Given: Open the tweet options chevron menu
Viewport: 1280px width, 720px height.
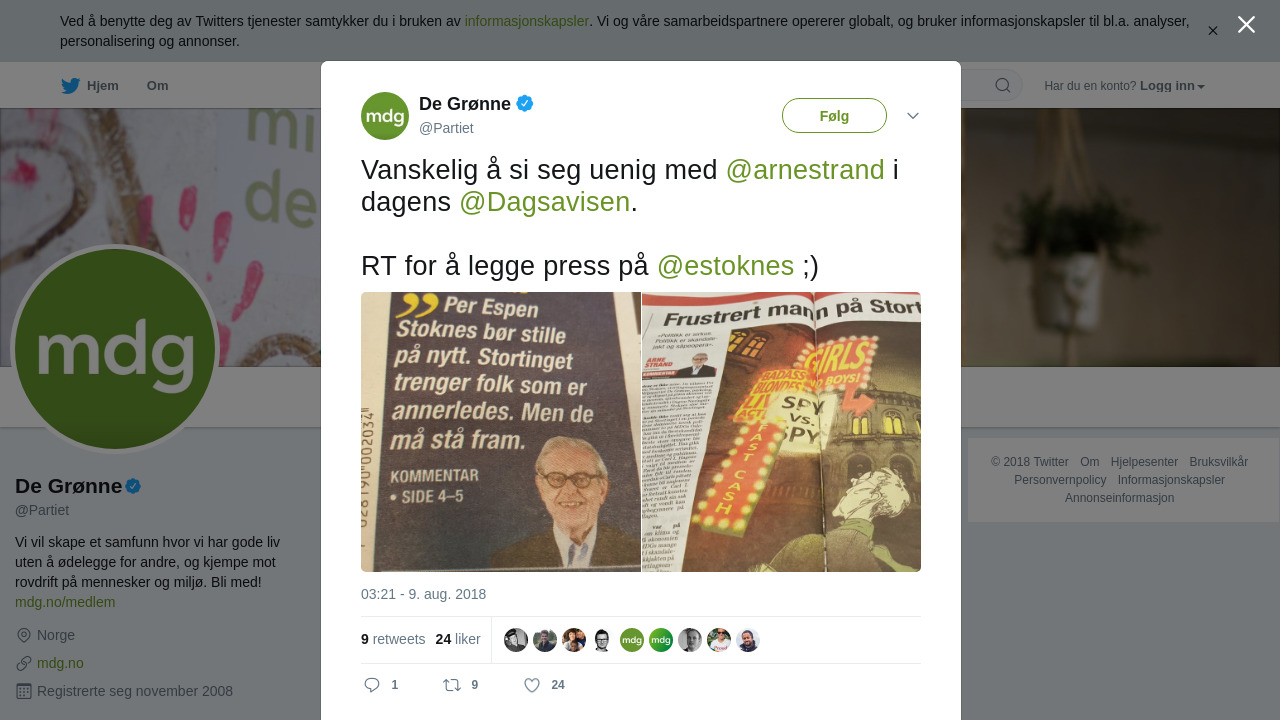Looking at the screenshot, I should 913,116.
